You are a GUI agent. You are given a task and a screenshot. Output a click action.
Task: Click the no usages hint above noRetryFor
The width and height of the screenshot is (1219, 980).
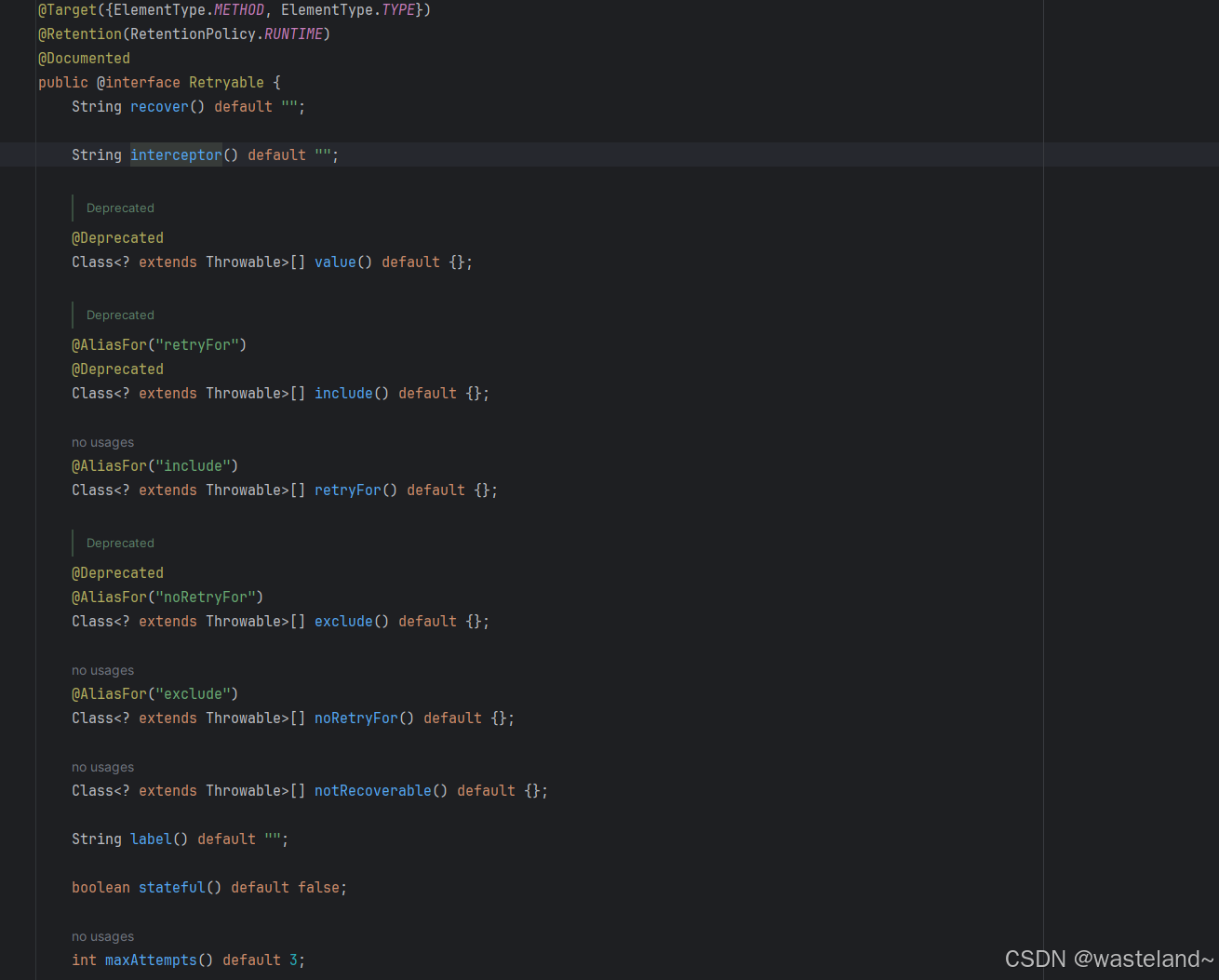point(102,669)
